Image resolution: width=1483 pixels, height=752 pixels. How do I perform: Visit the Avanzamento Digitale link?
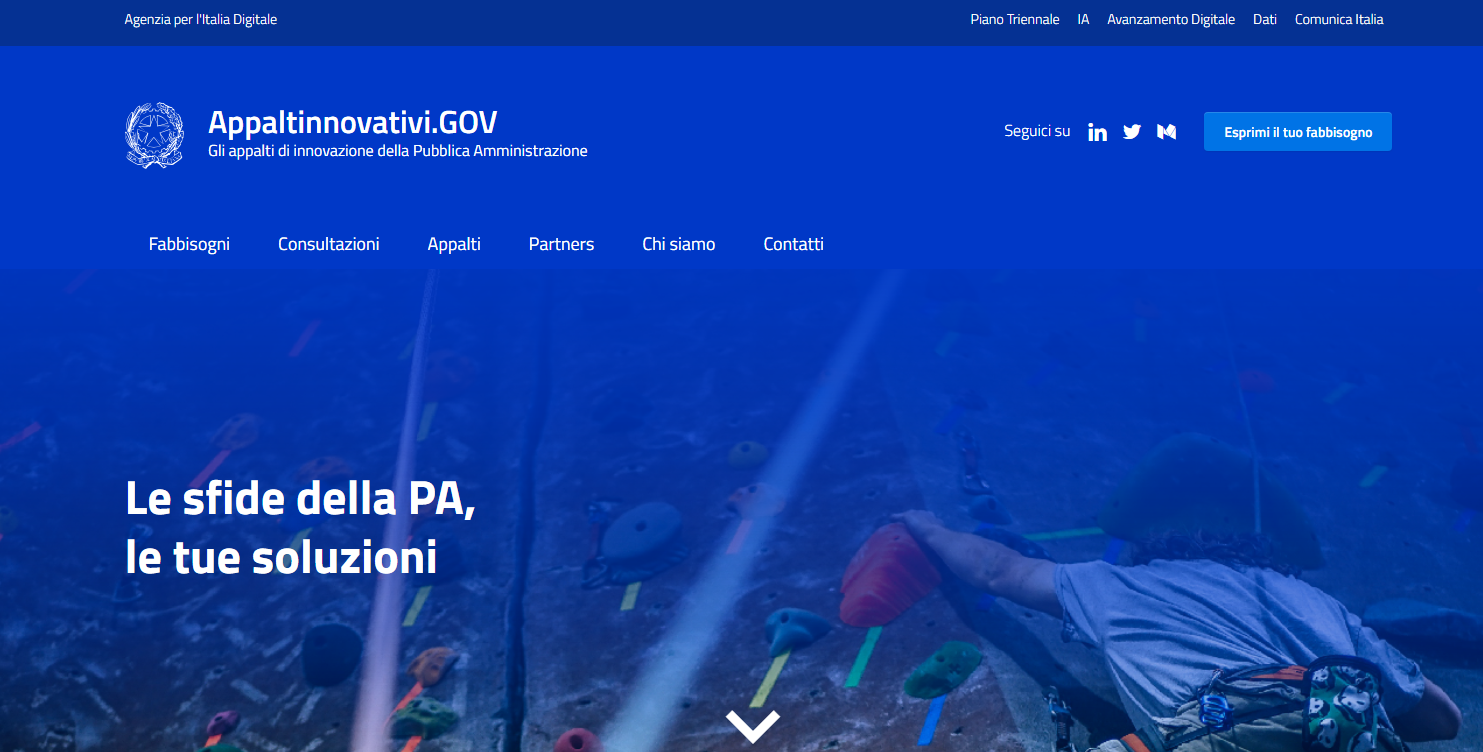click(x=1170, y=20)
